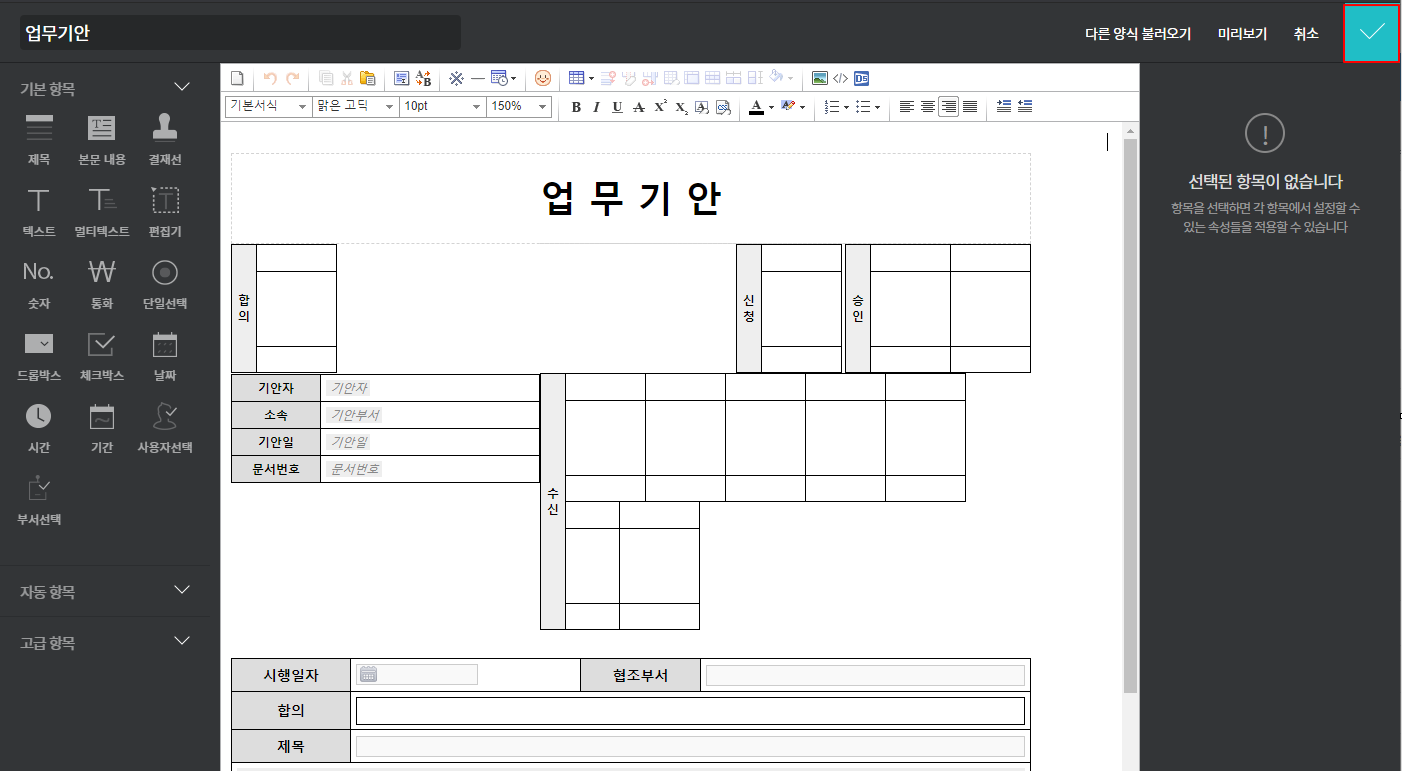Open HTML source code view icon
Screen dimensions: 1402x771
click(840, 78)
